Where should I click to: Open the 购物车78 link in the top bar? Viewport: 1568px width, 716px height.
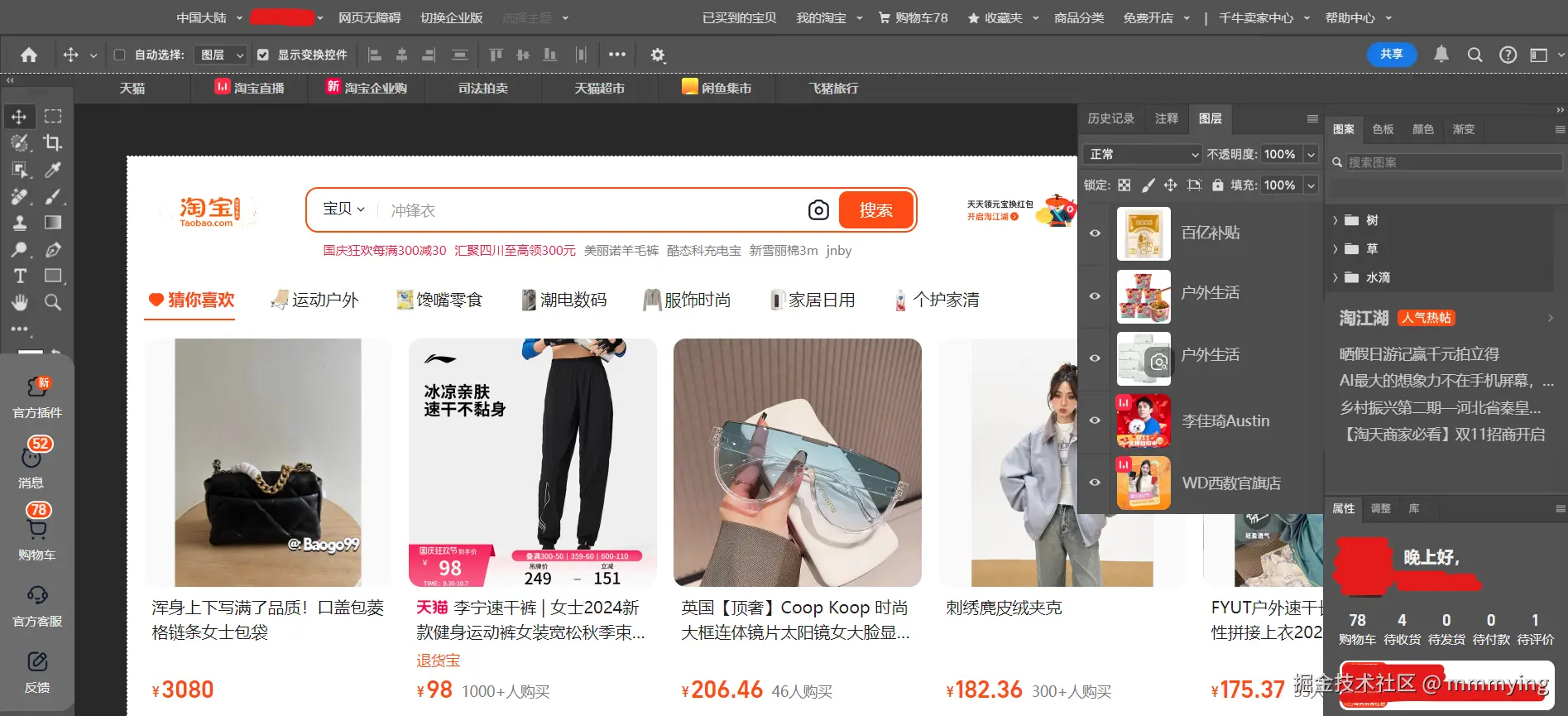913,17
